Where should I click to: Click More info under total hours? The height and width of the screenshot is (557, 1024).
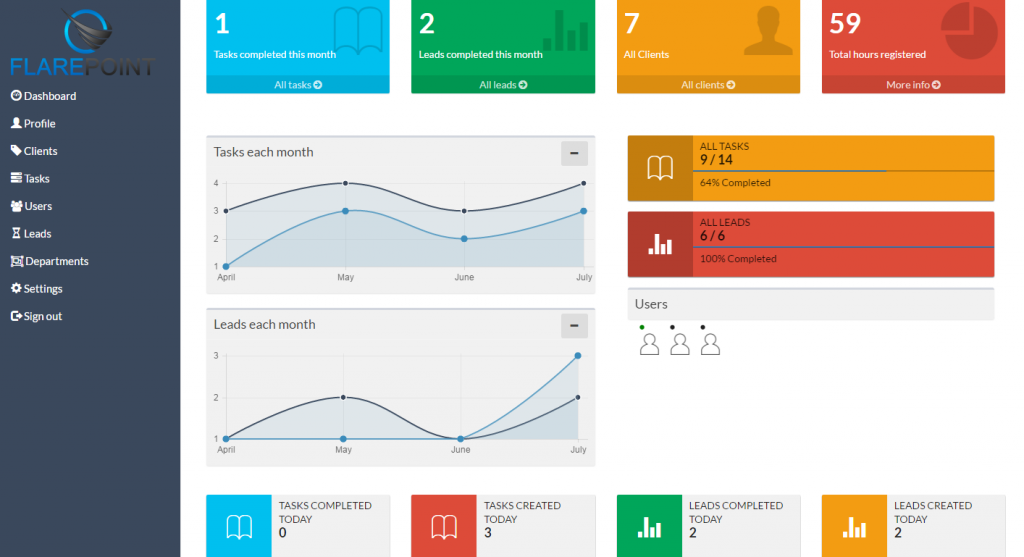(913, 85)
